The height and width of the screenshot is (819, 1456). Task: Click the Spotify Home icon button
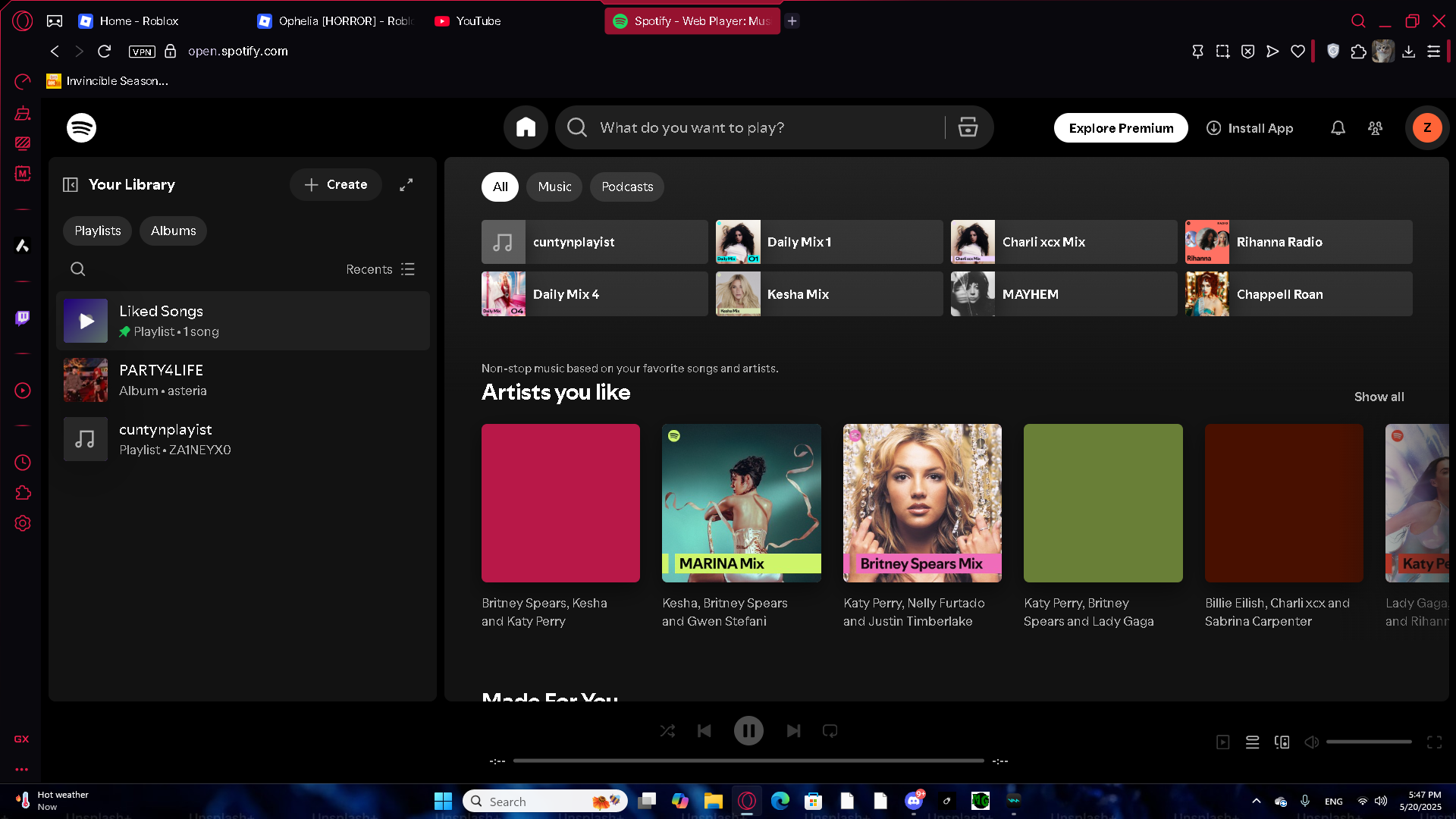(526, 127)
